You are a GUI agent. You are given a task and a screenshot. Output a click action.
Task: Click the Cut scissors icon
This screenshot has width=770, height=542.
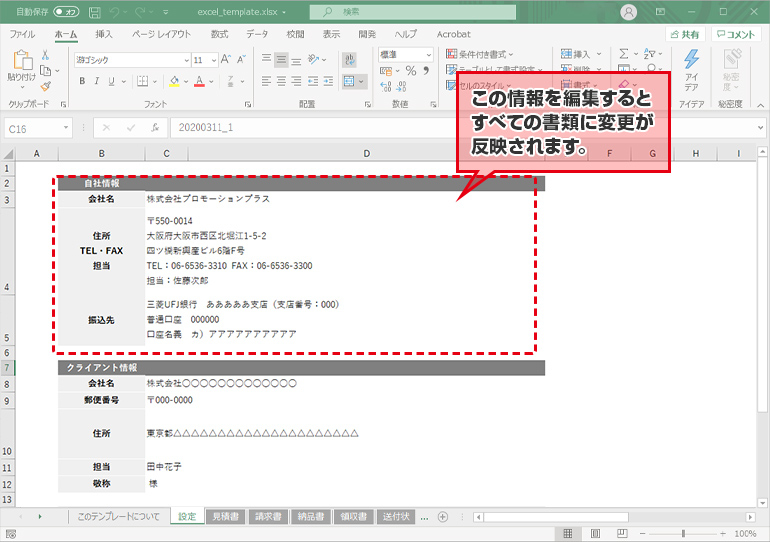point(45,55)
